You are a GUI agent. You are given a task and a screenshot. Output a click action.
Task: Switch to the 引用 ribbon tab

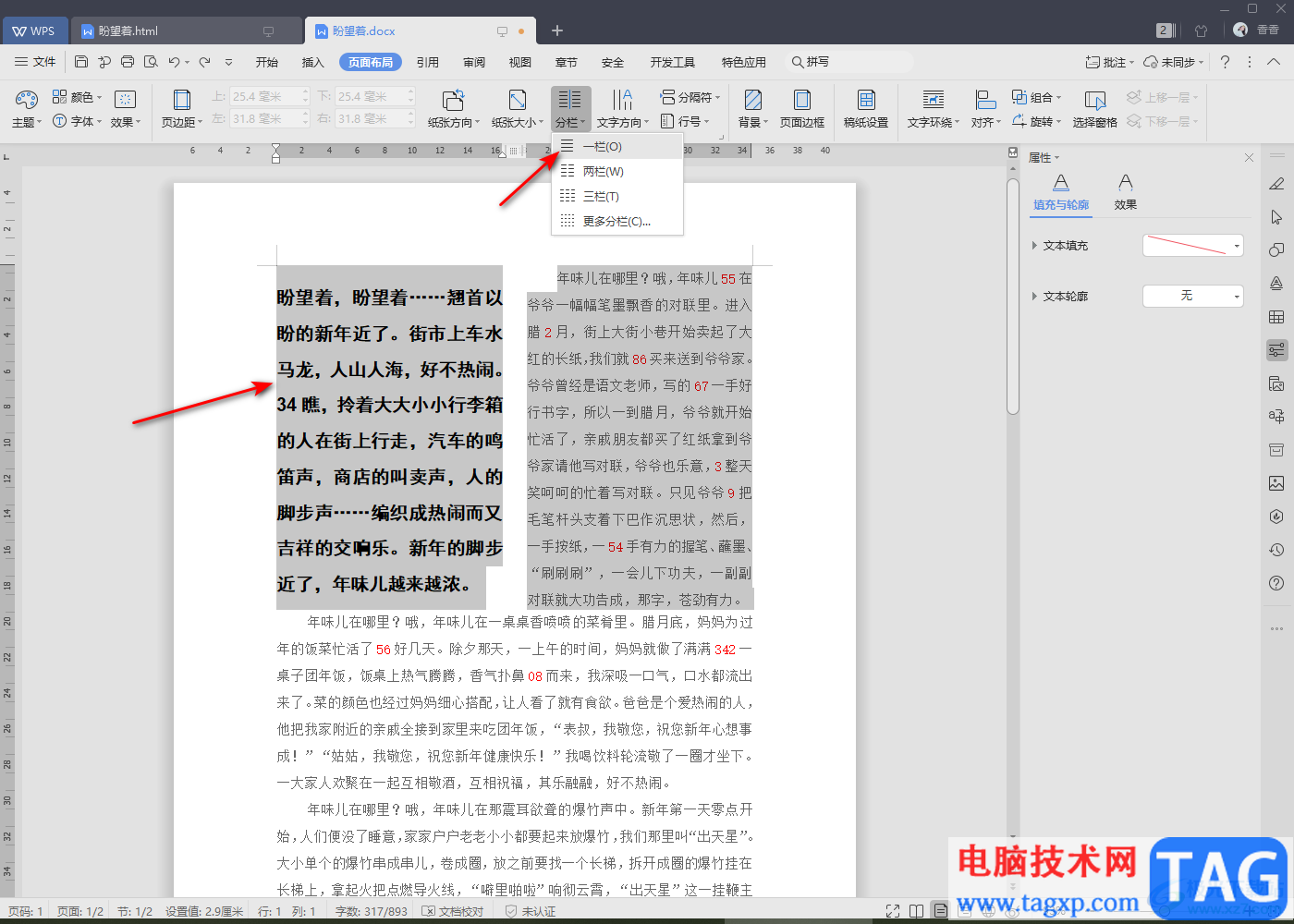point(428,62)
